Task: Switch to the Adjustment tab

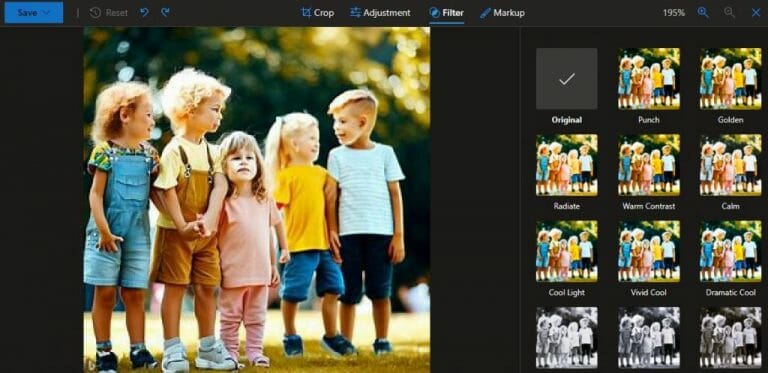Action: coord(380,13)
